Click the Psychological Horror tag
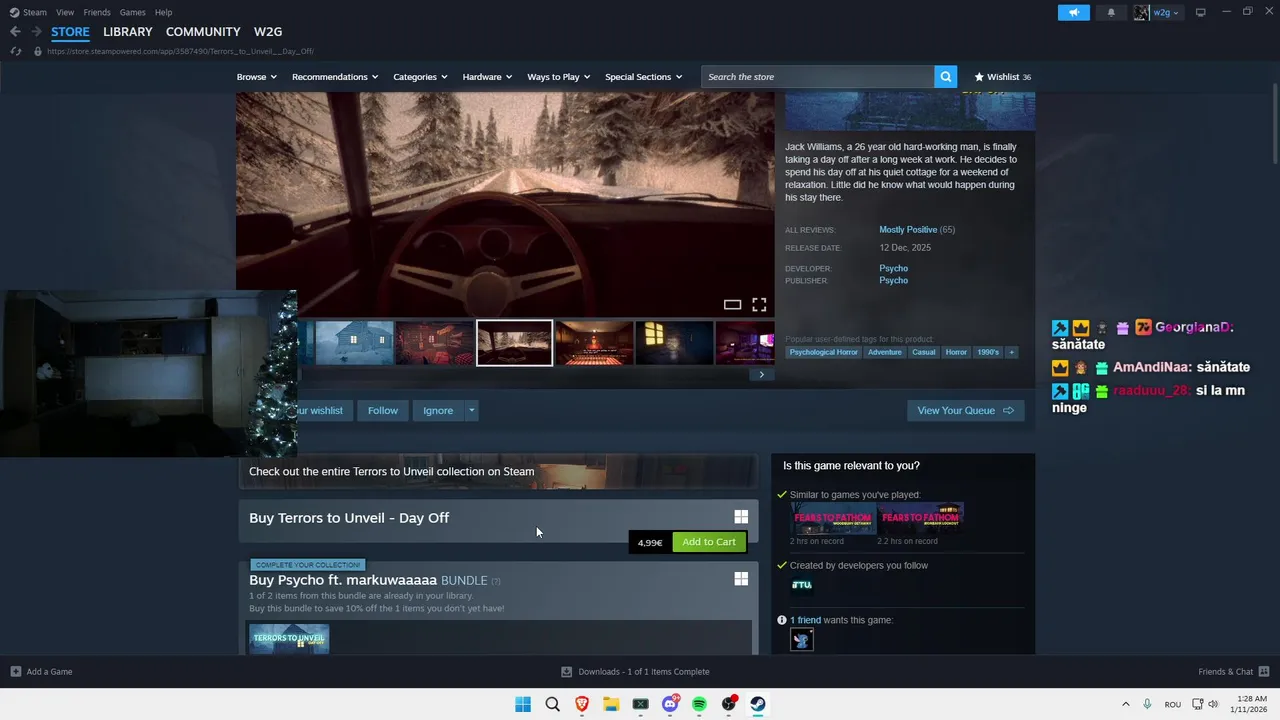Viewport: 1280px width, 720px height. pyautogui.click(x=823, y=352)
